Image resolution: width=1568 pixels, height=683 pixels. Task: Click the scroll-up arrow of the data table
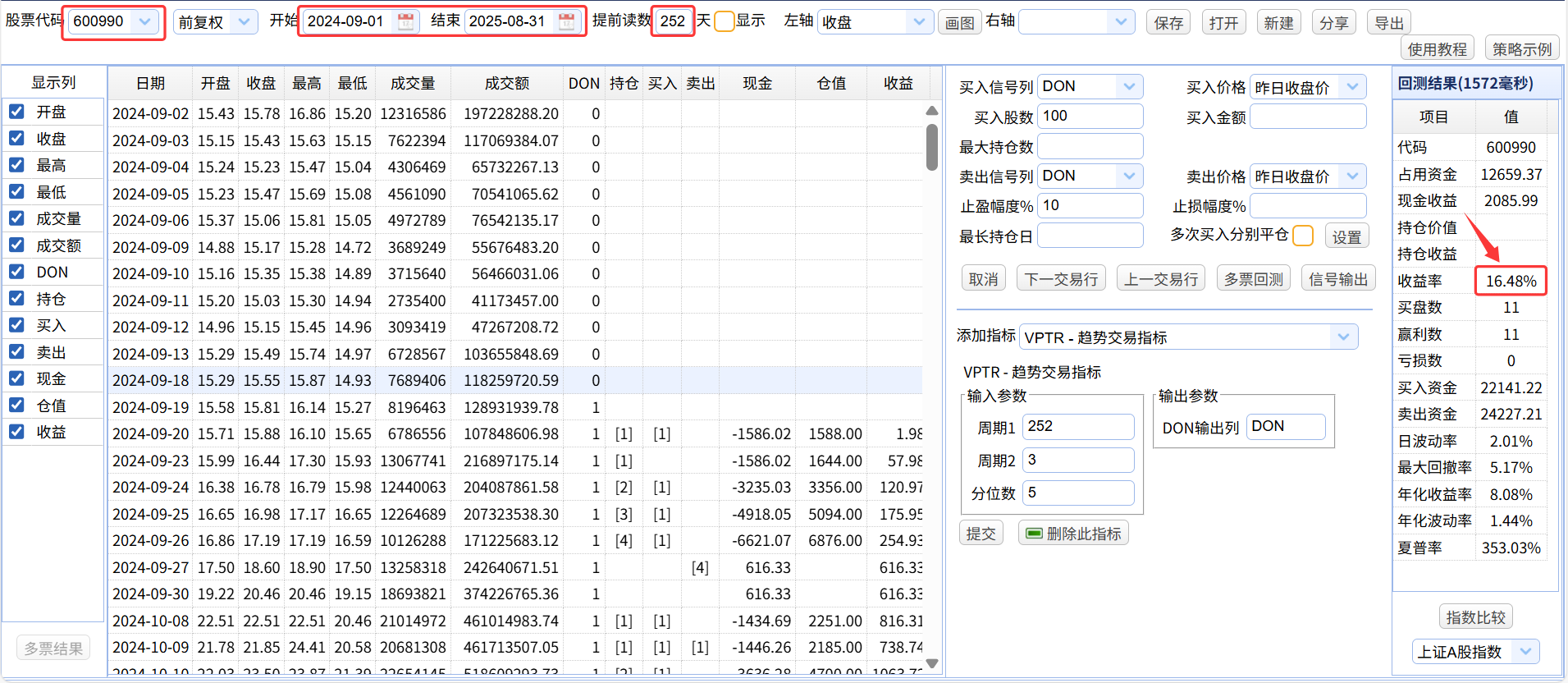tap(932, 111)
